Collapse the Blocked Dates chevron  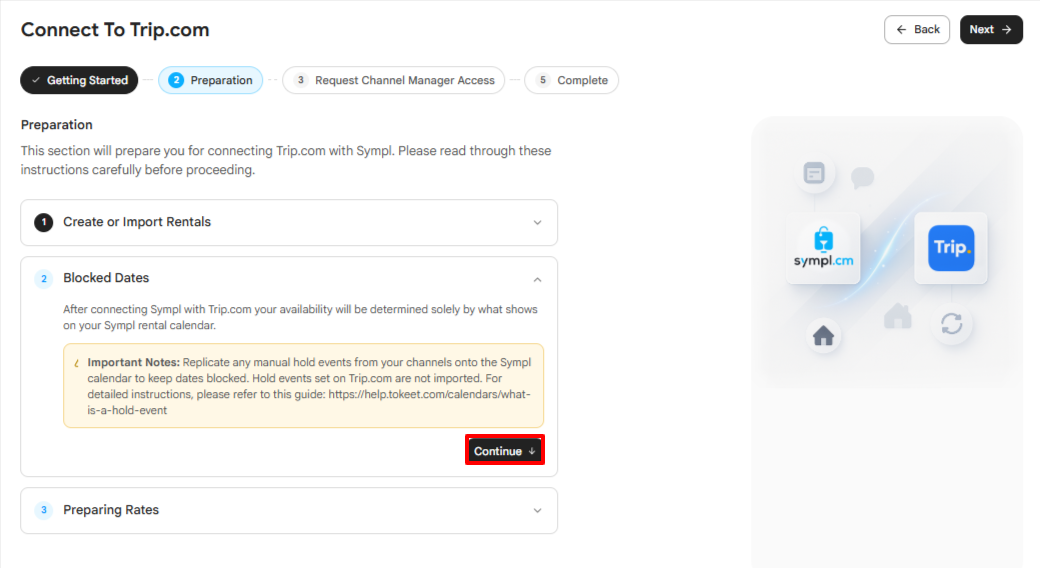[537, 279]
